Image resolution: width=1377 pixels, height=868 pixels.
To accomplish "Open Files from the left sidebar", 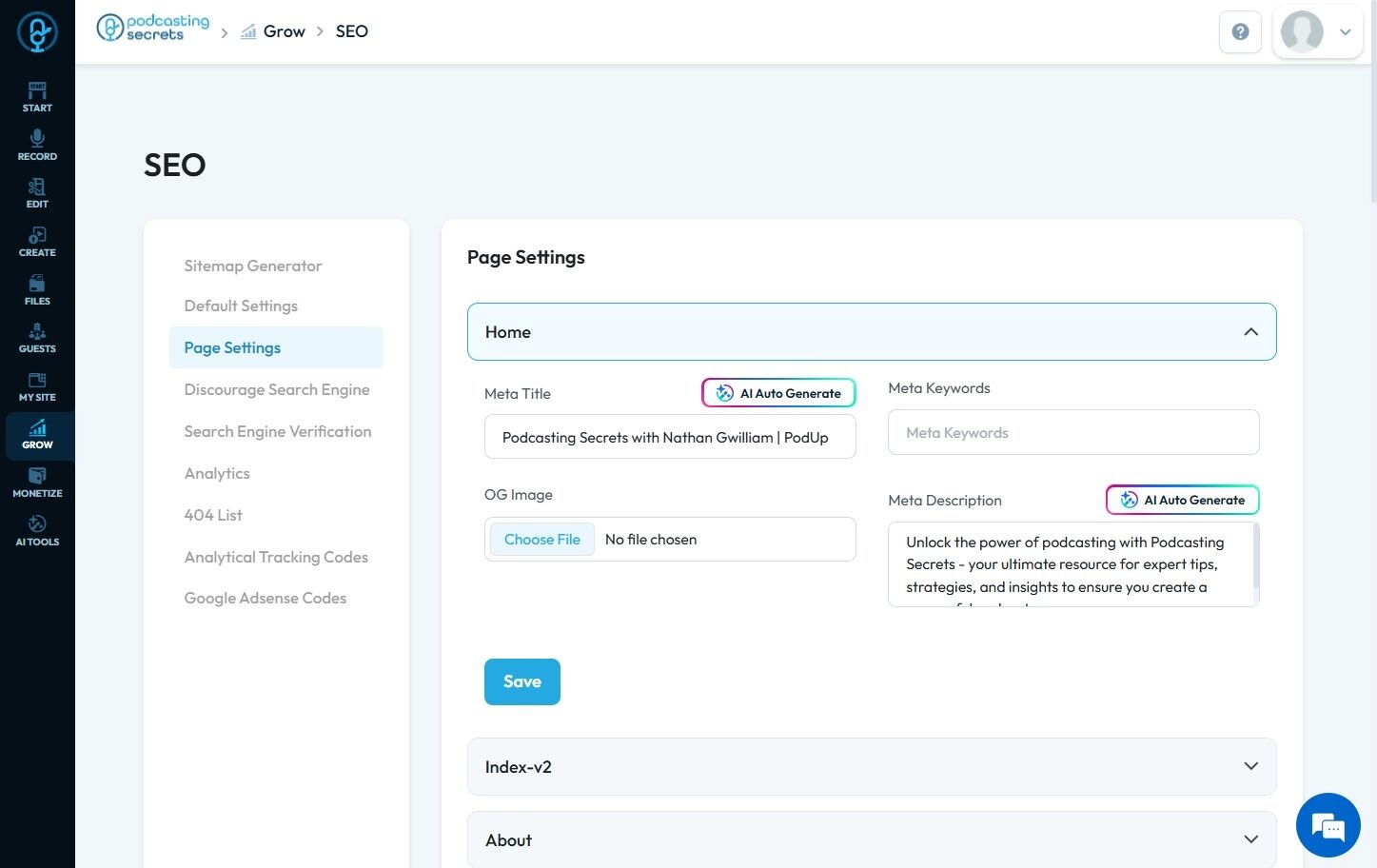I will 37,290.
